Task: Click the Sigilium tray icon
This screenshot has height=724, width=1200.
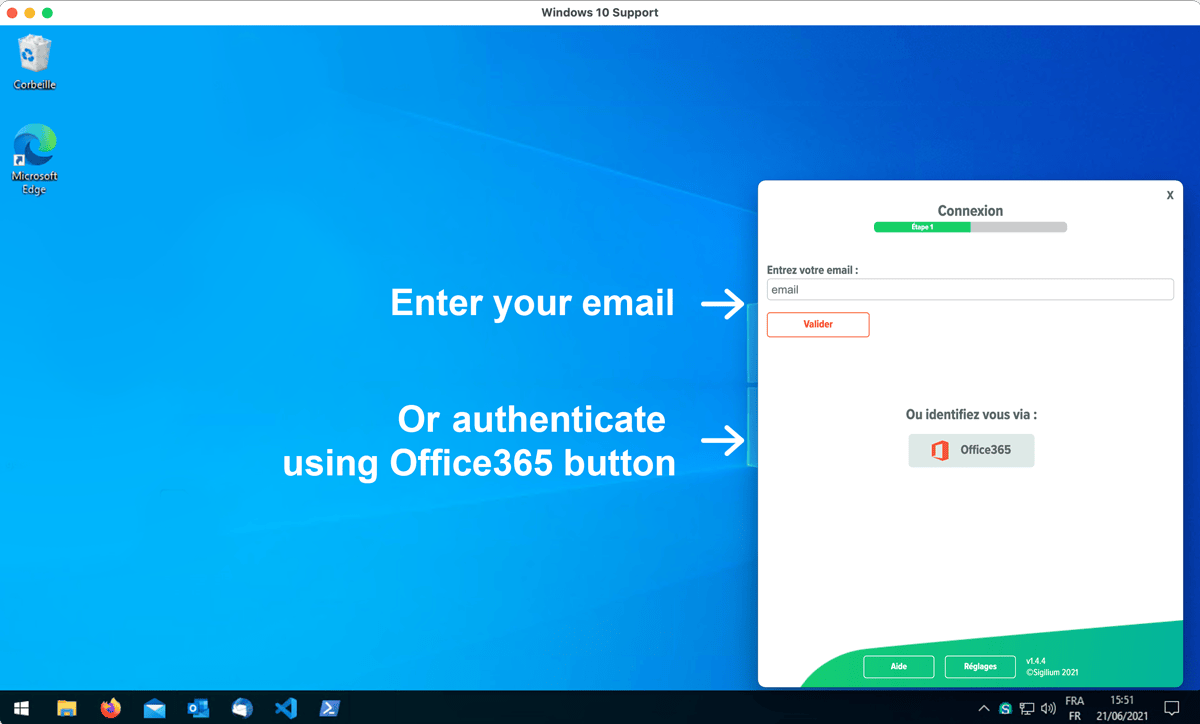Action: point(1006,708)
